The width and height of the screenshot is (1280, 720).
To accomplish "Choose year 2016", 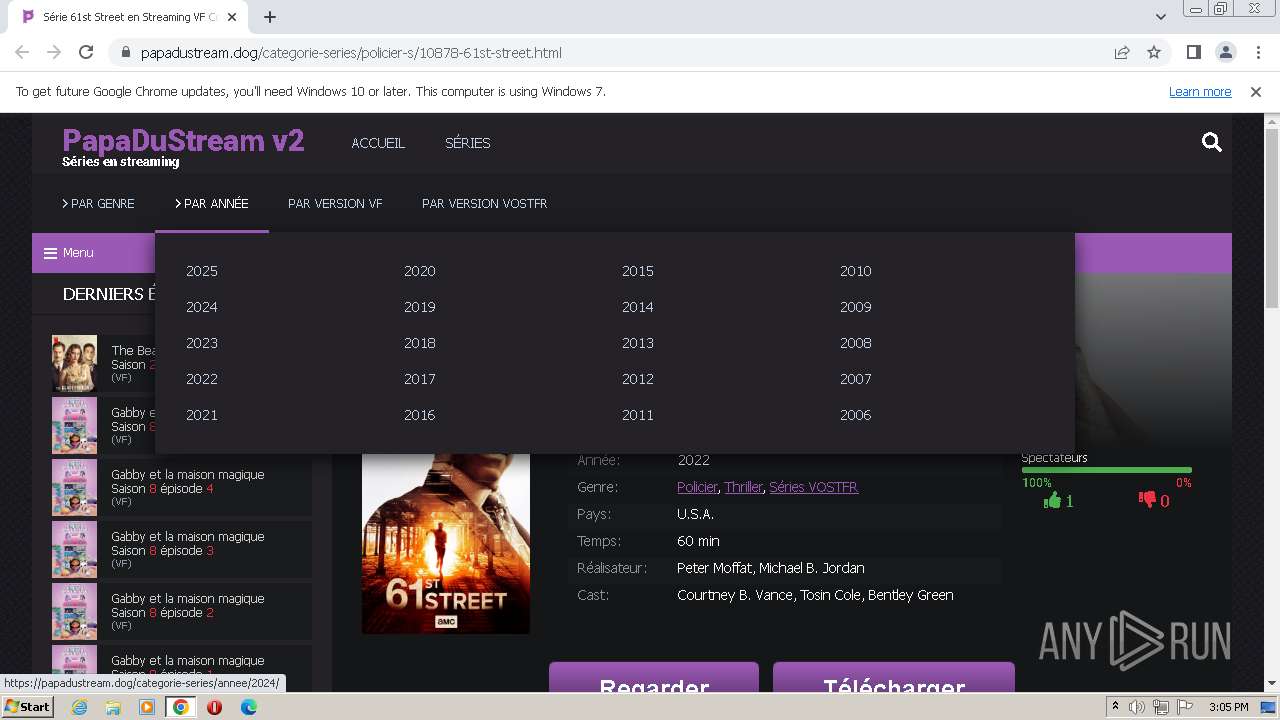I will [420, 415].
